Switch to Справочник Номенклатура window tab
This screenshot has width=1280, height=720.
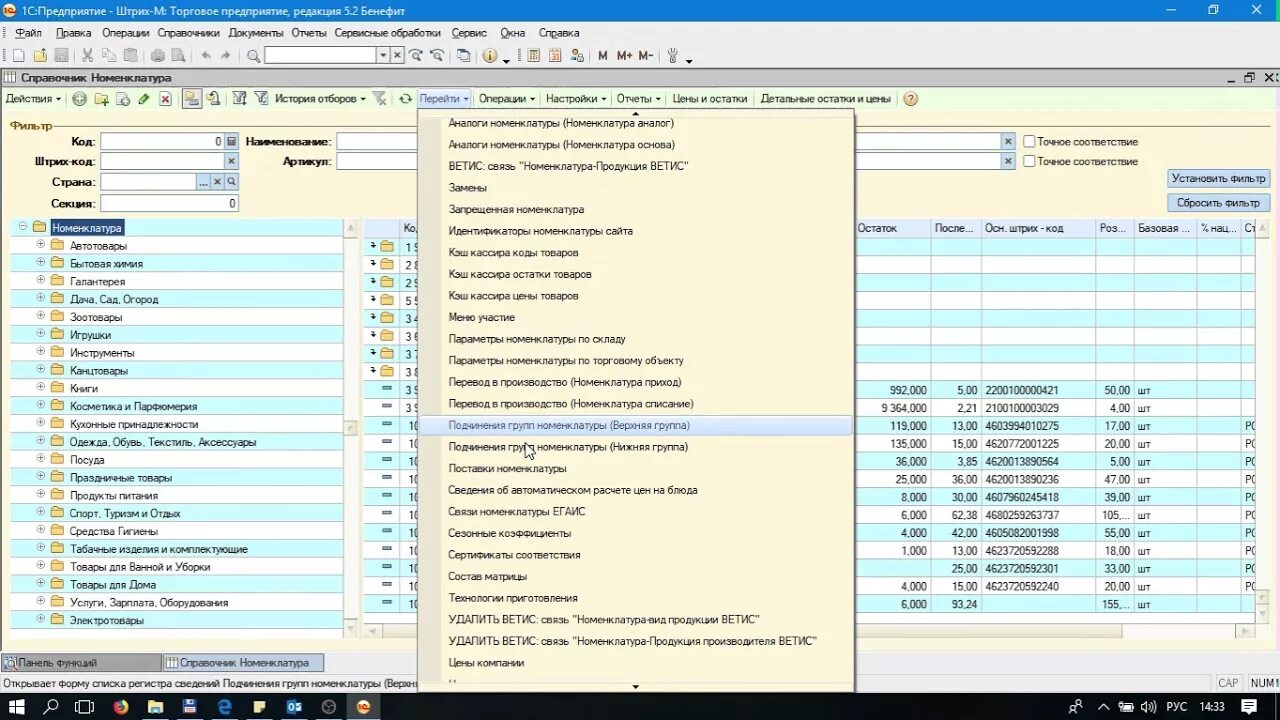[242, 663]
